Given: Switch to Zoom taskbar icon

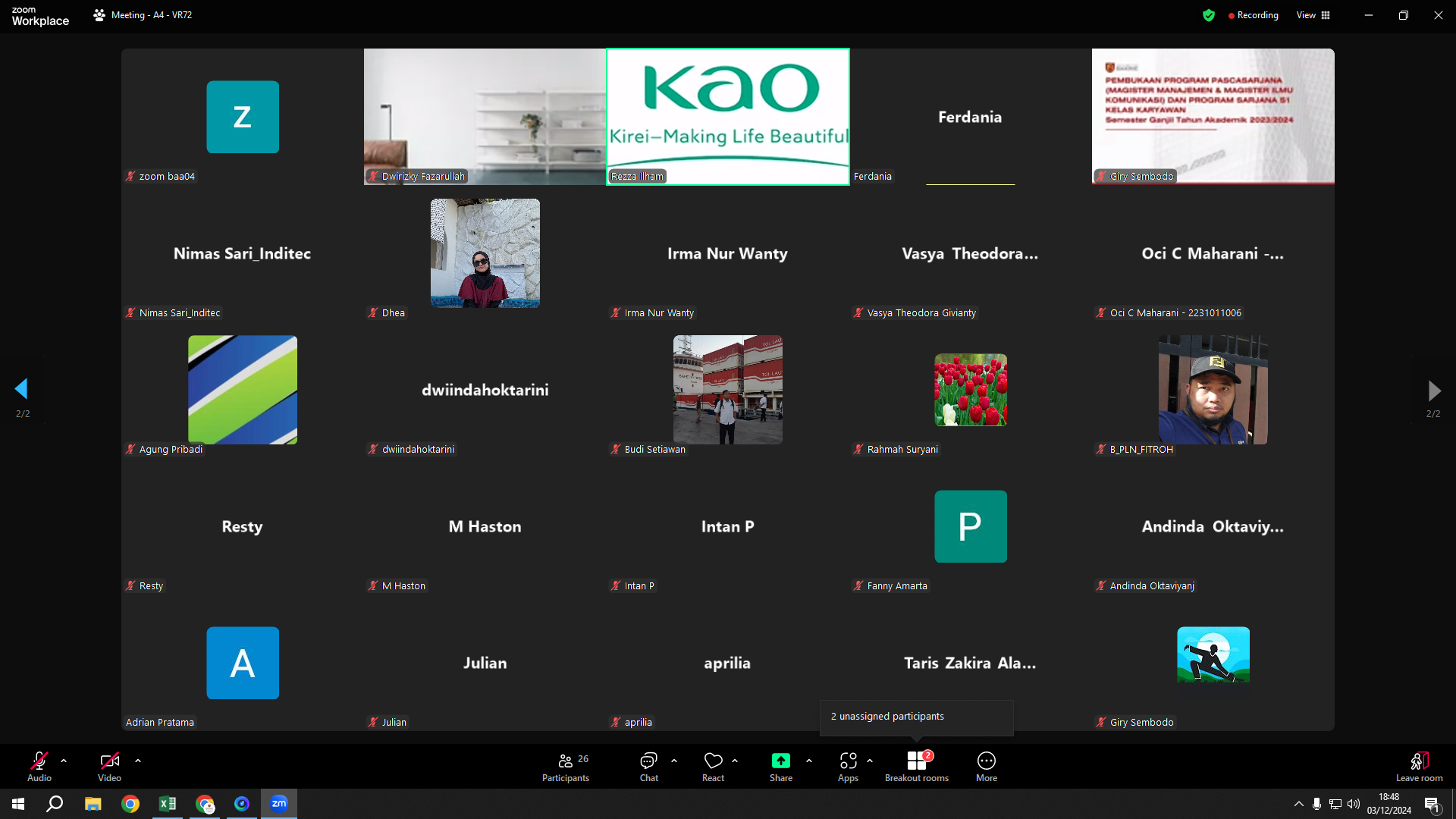Looking at the screenshot, I should coord(279,804).
